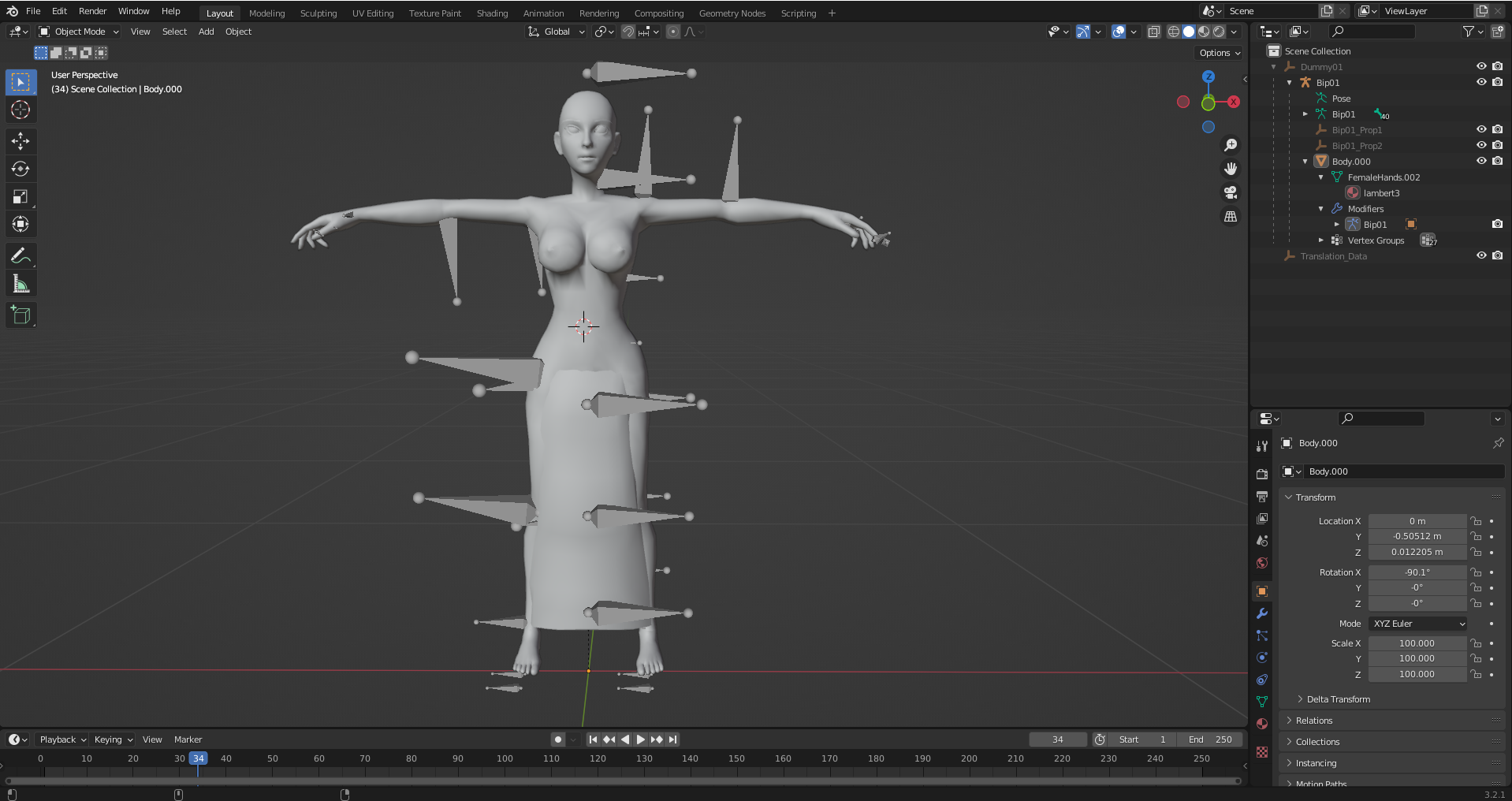The height and width of the screenshot is (801, 1512).
Task: Jump to the first frame
Action: coord(593,740)
